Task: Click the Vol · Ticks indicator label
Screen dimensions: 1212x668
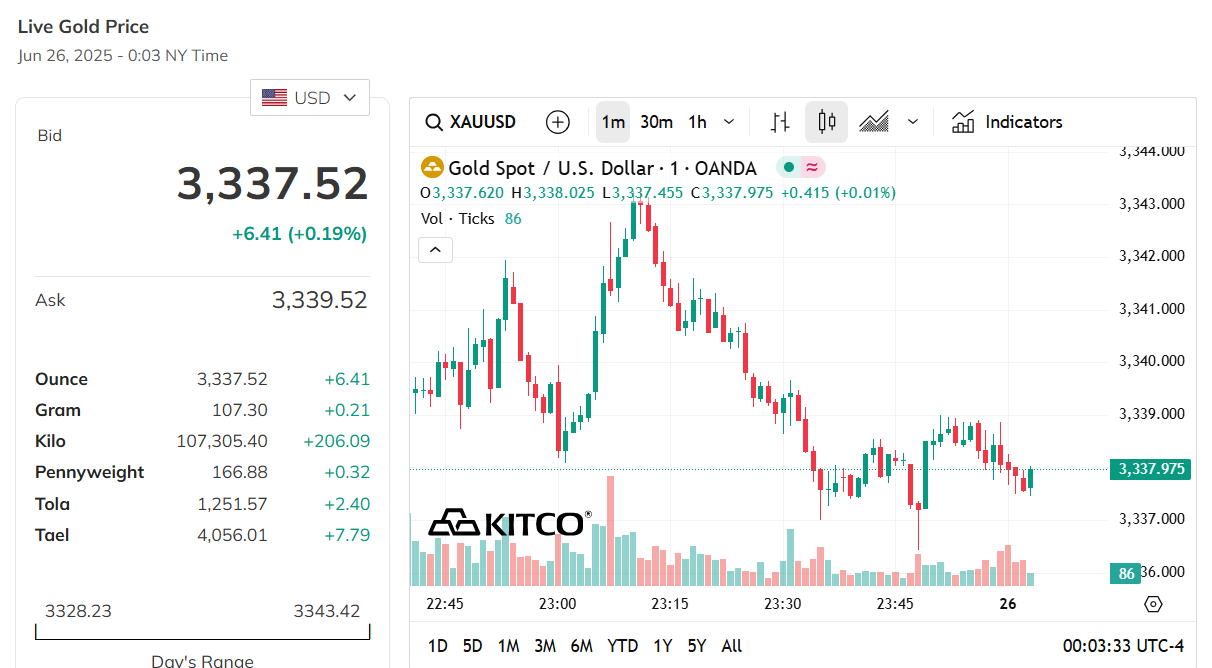Action: 459,218
